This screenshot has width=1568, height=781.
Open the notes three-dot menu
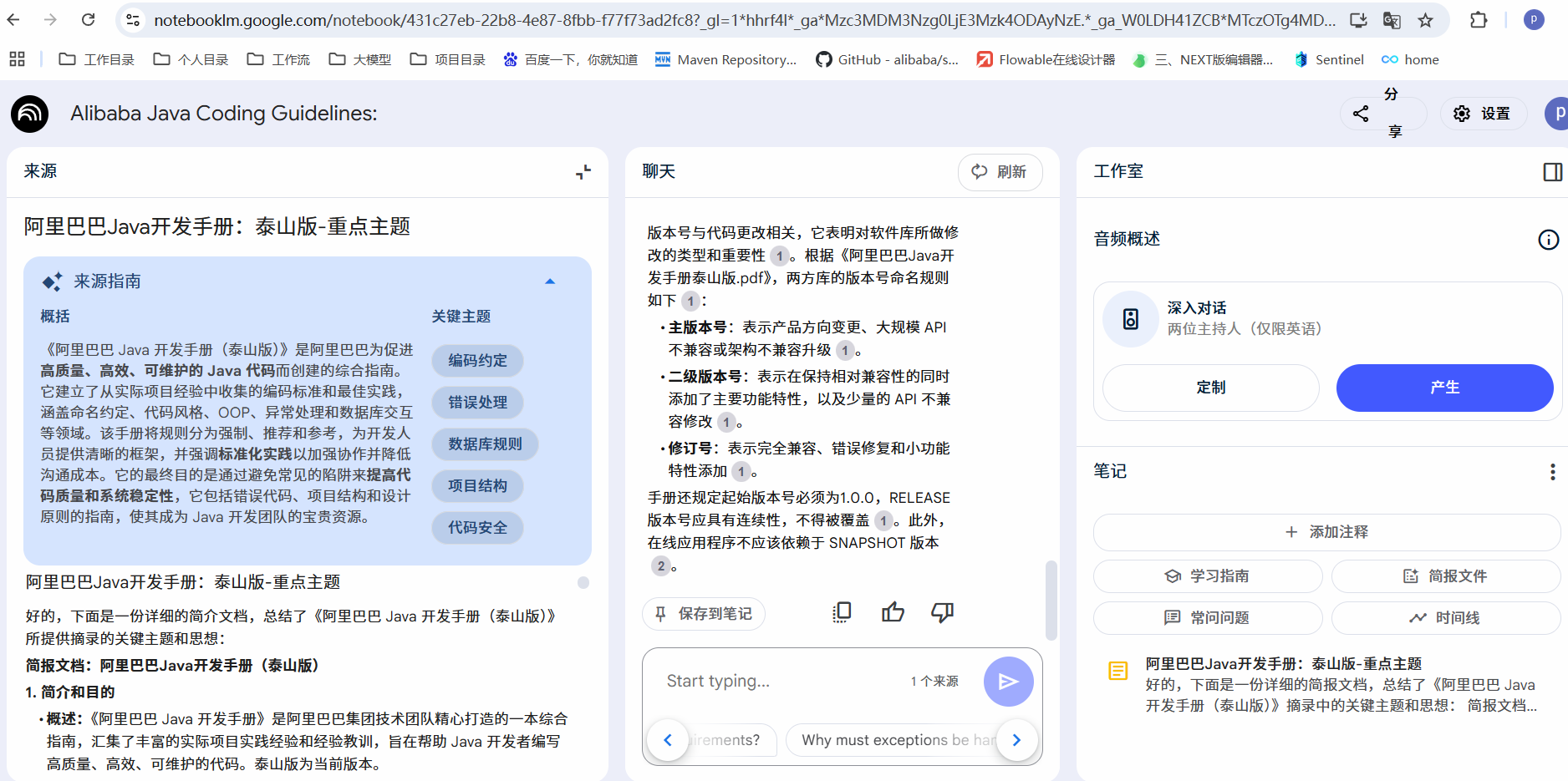coord(1552,472)
